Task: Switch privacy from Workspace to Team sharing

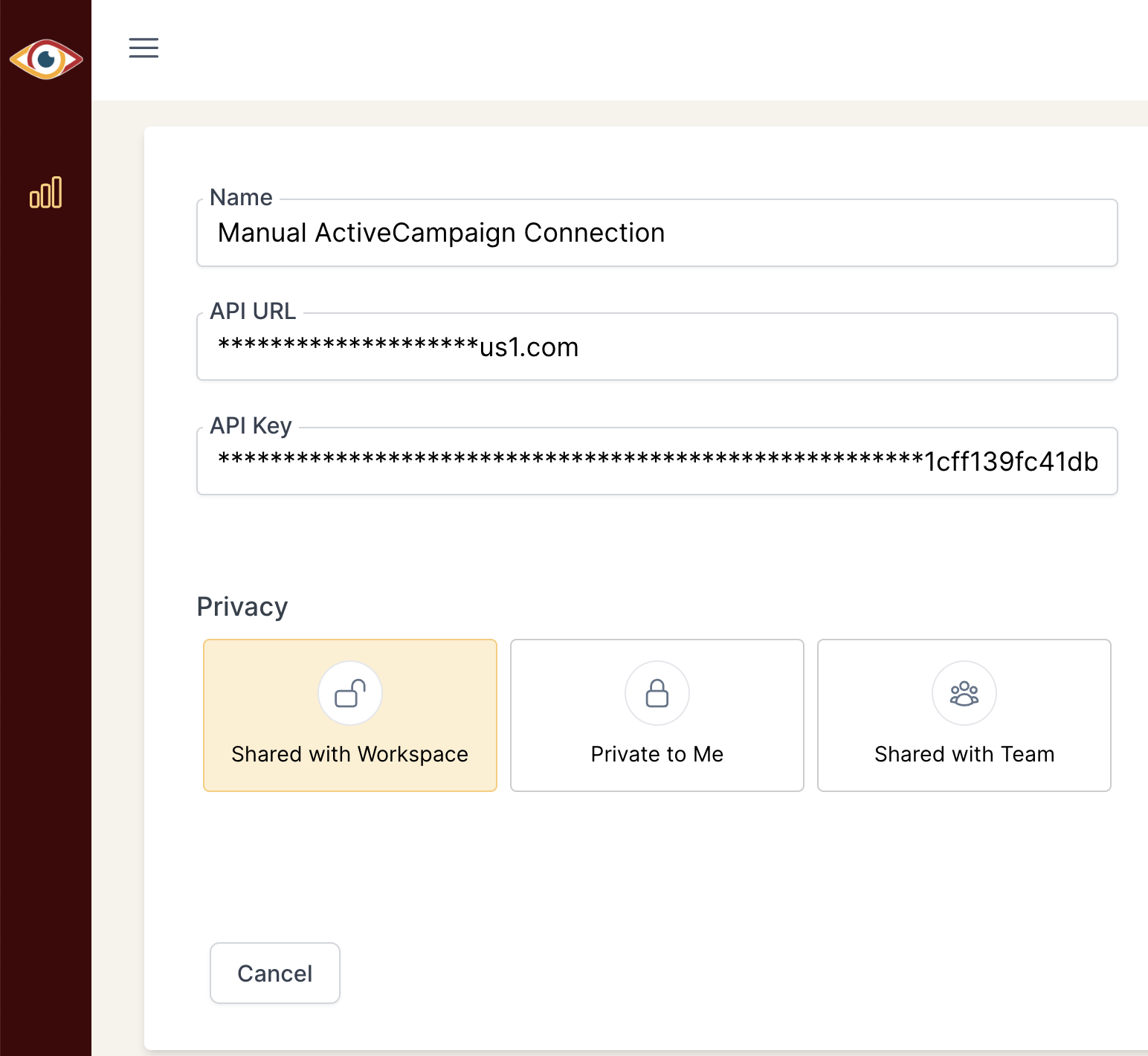Action: tap(964, 715)
